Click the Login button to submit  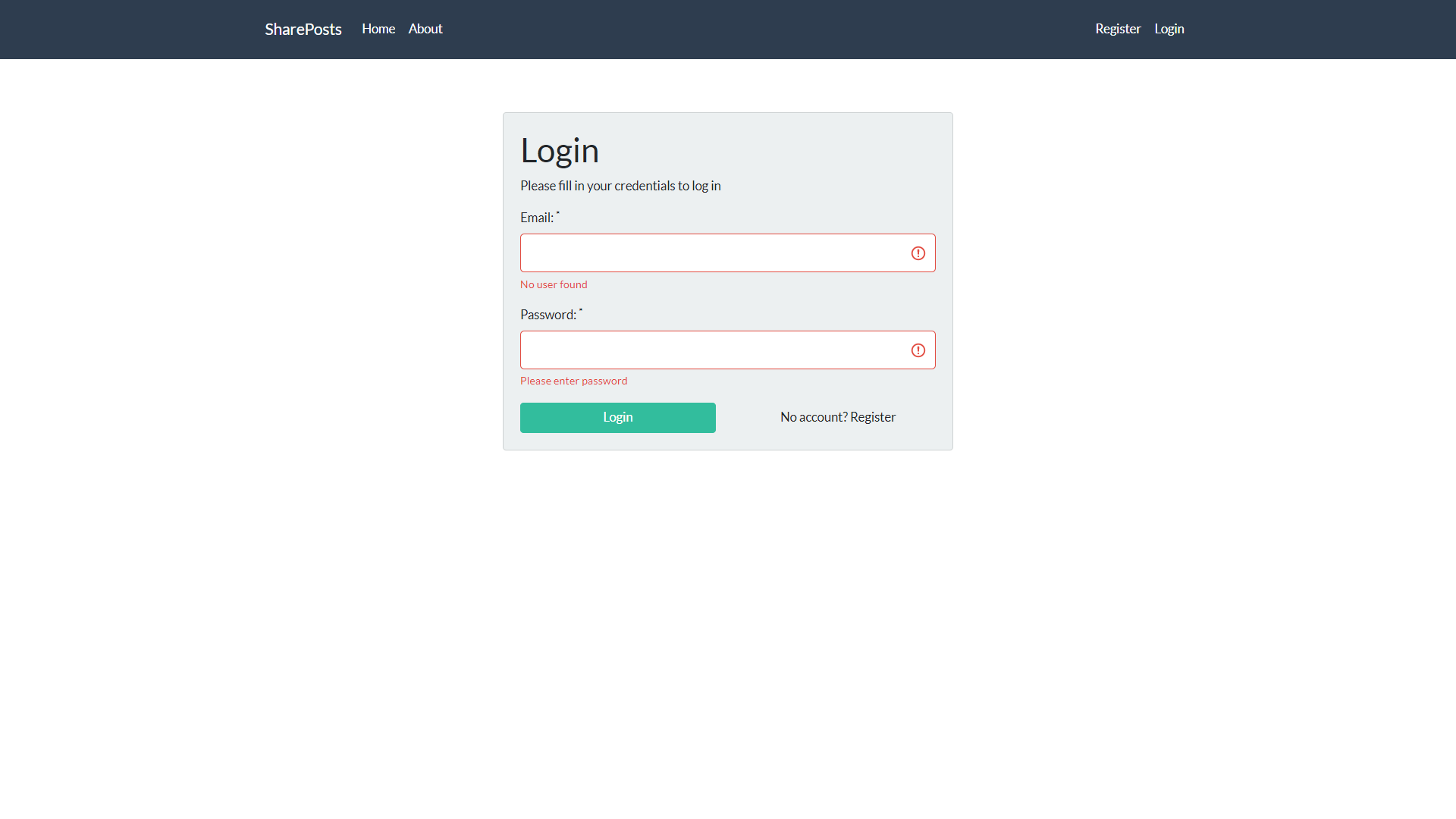click(x=618, y=418)
